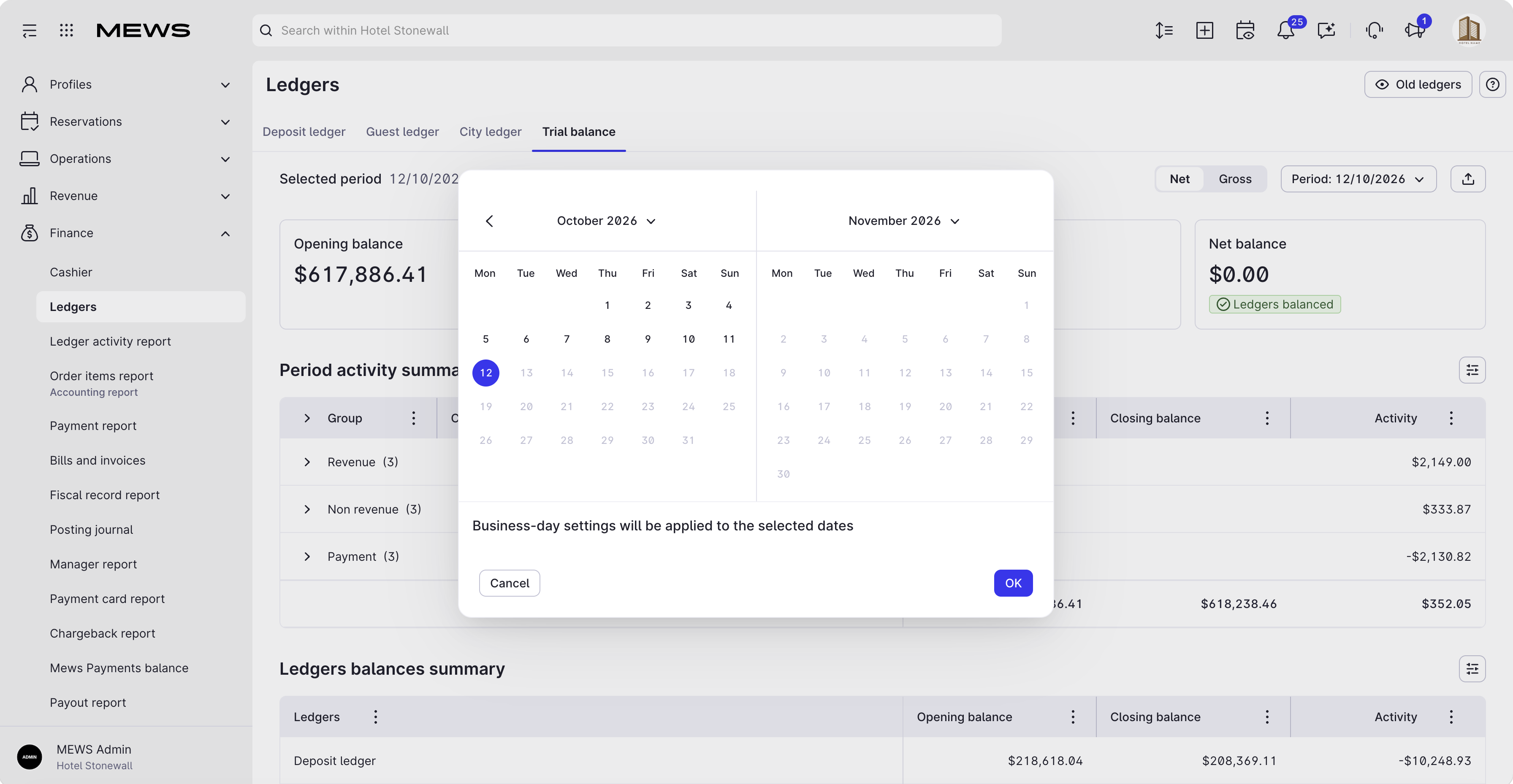Open Closing balance column options in Ledgers table
The image size is (1513, 784).
[1267, 717]
